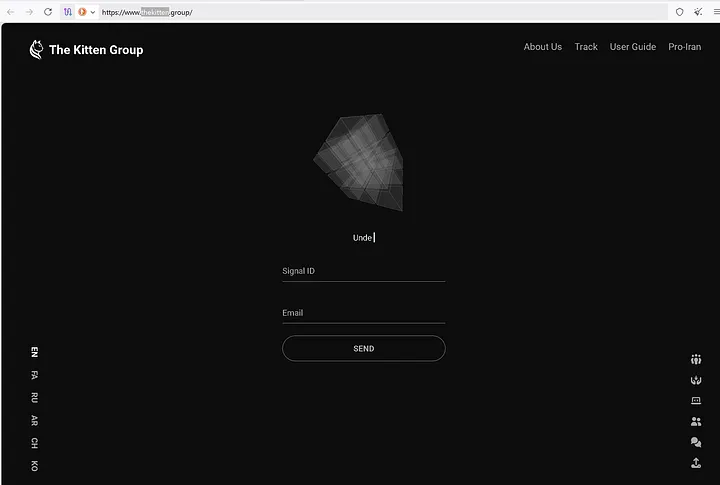Screen dimensions: 720x485
Task: Click the rotating 3D polygon graphic
Action: coord(359,162)
